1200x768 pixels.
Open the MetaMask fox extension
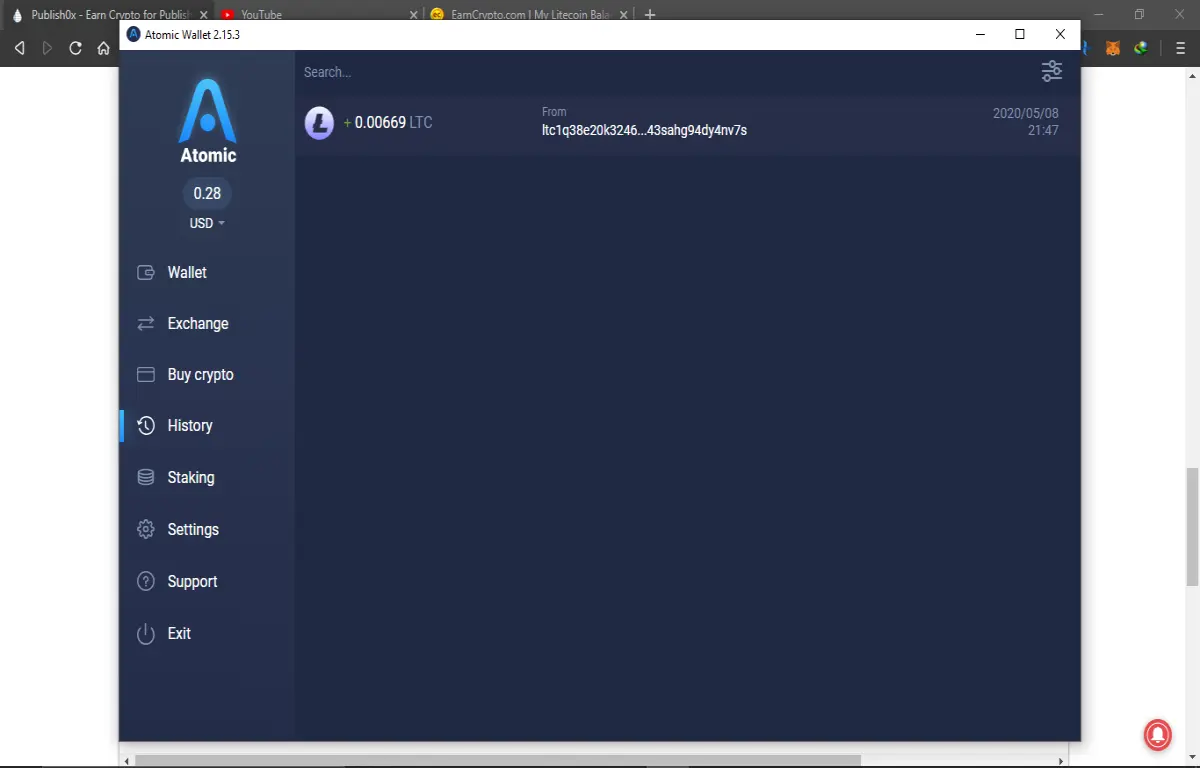tap(1112, 48)
